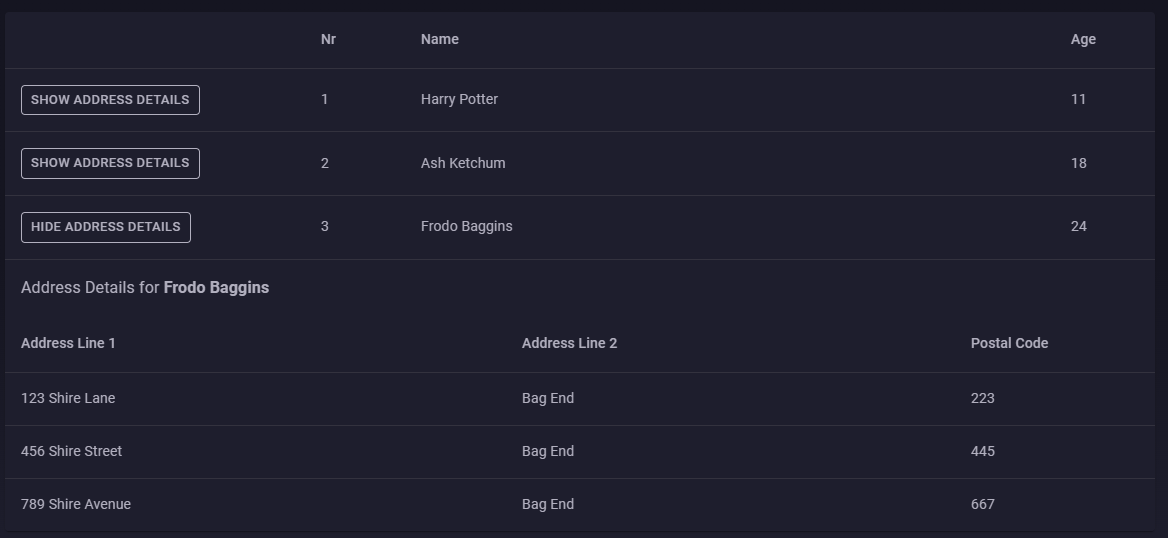Click age value 24 for Frodo
The height and width of the screenshot is (538, 1168).
pyautogui.click(x=1079, y=227)
